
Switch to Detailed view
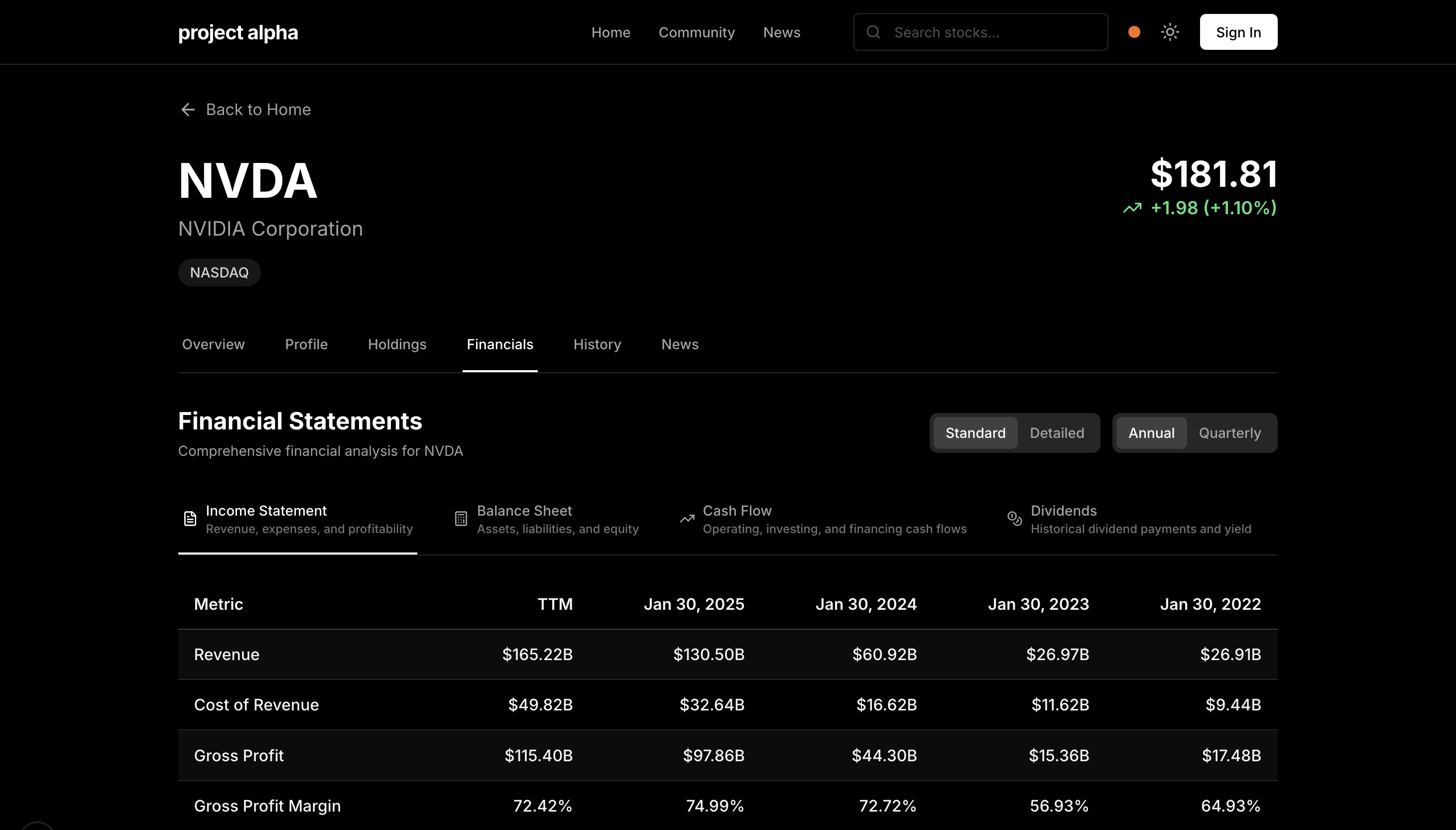click(1057, 433)
